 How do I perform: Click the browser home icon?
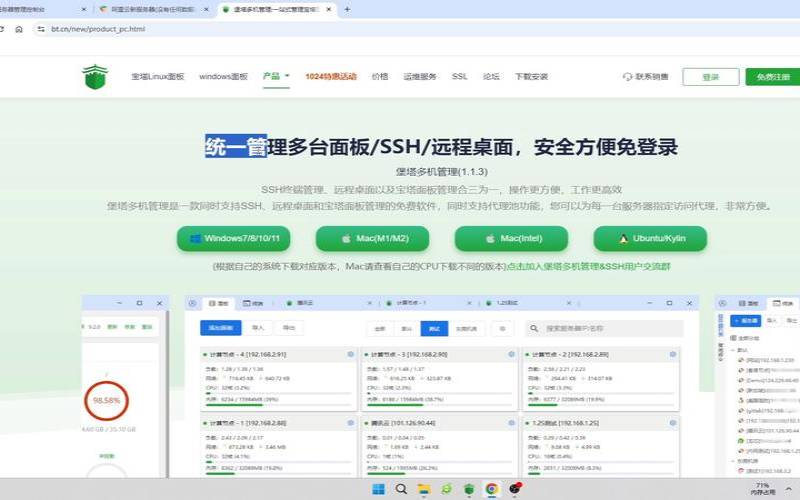19,29
